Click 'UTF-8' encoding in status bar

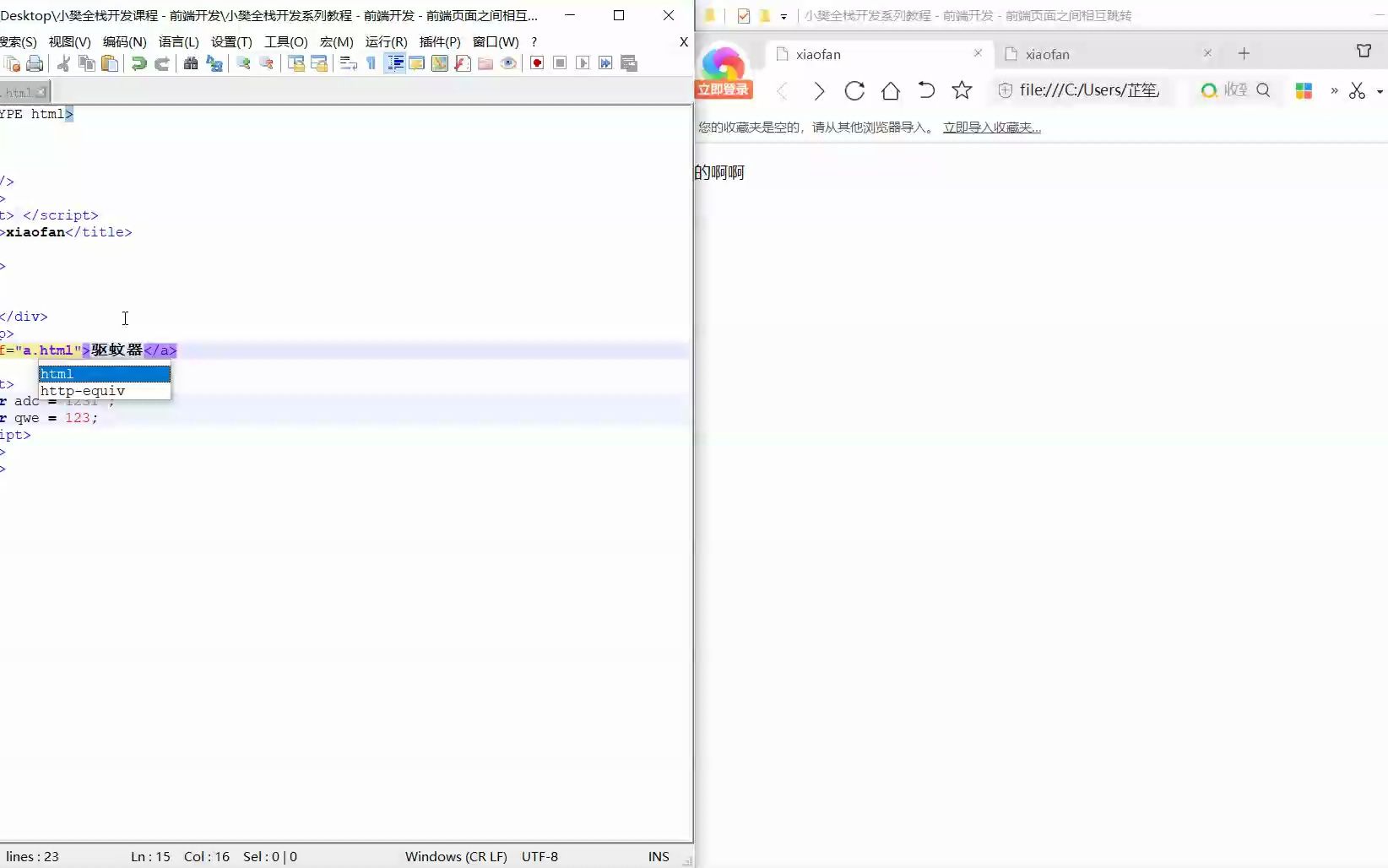539,856
